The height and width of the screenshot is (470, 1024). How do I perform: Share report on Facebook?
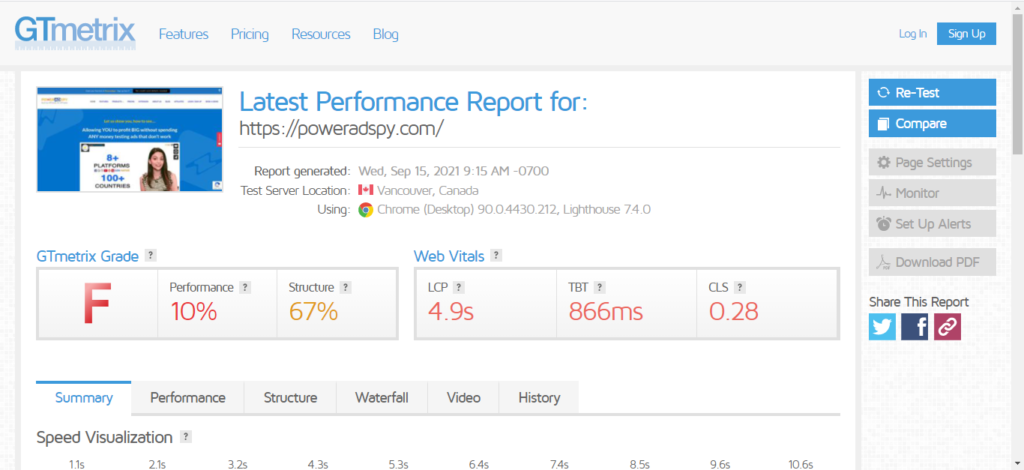pyautogui.click(x=914, y=327)
